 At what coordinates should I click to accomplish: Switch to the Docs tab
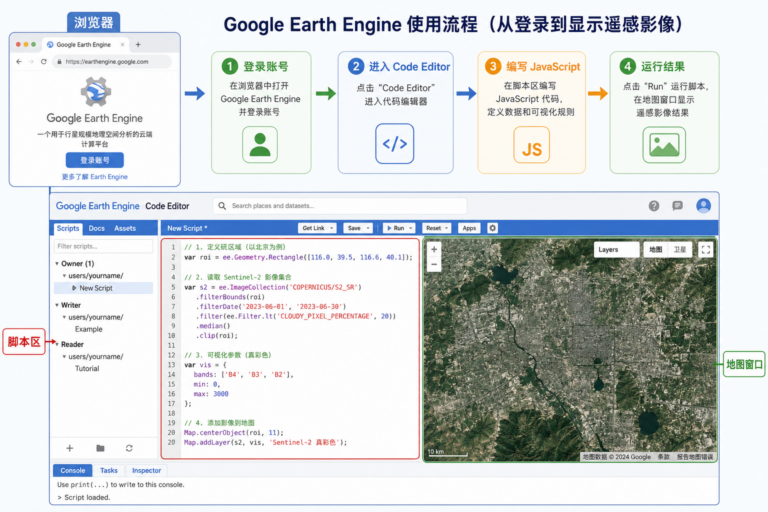96,228
